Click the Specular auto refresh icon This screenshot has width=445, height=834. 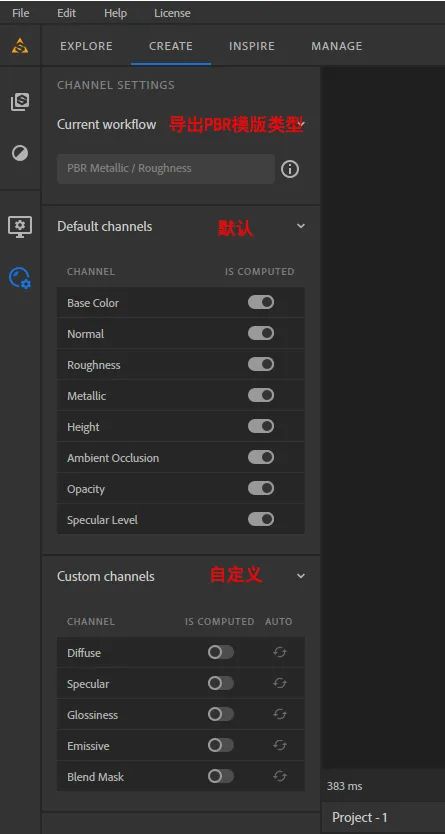click(280, 683)
